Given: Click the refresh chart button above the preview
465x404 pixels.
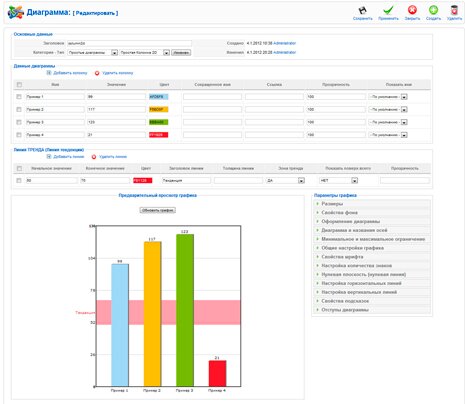Looking at the screenshot, I should pyautogui.click(x=157, y=210).
